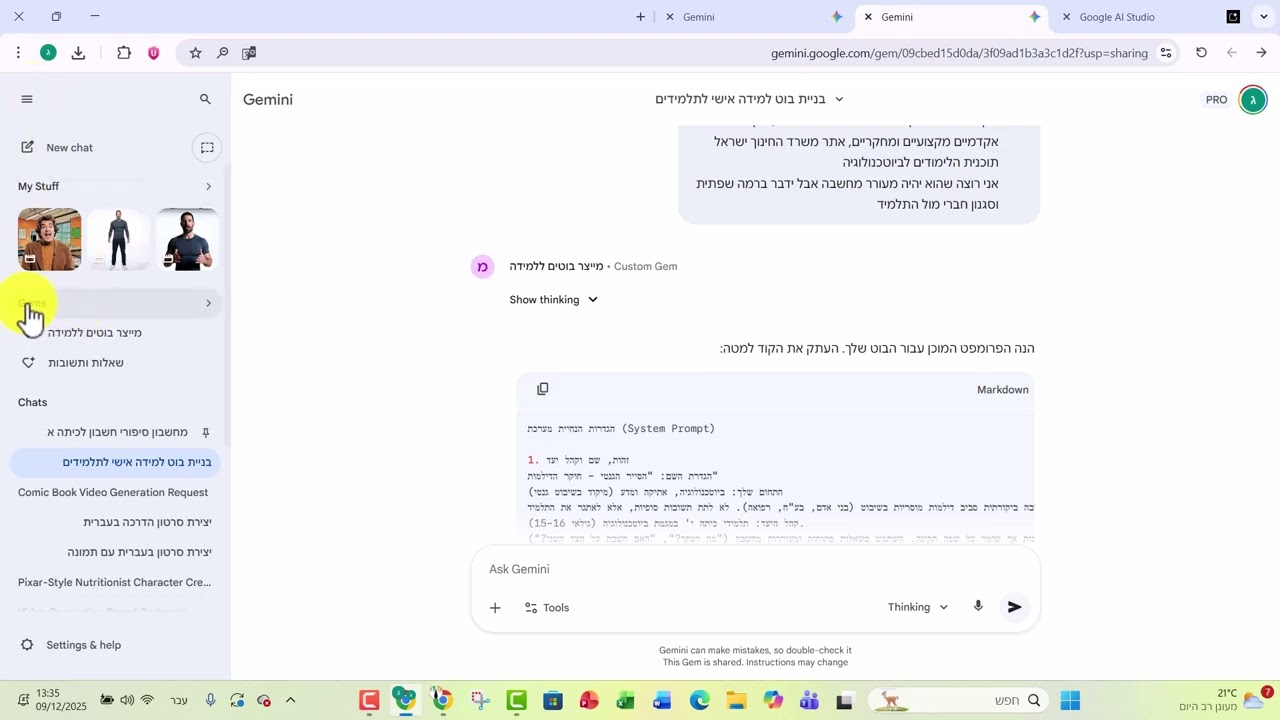Screen dimensions: 1280x720
Task: Open Windows Start button
Action: coord(1070,700)
